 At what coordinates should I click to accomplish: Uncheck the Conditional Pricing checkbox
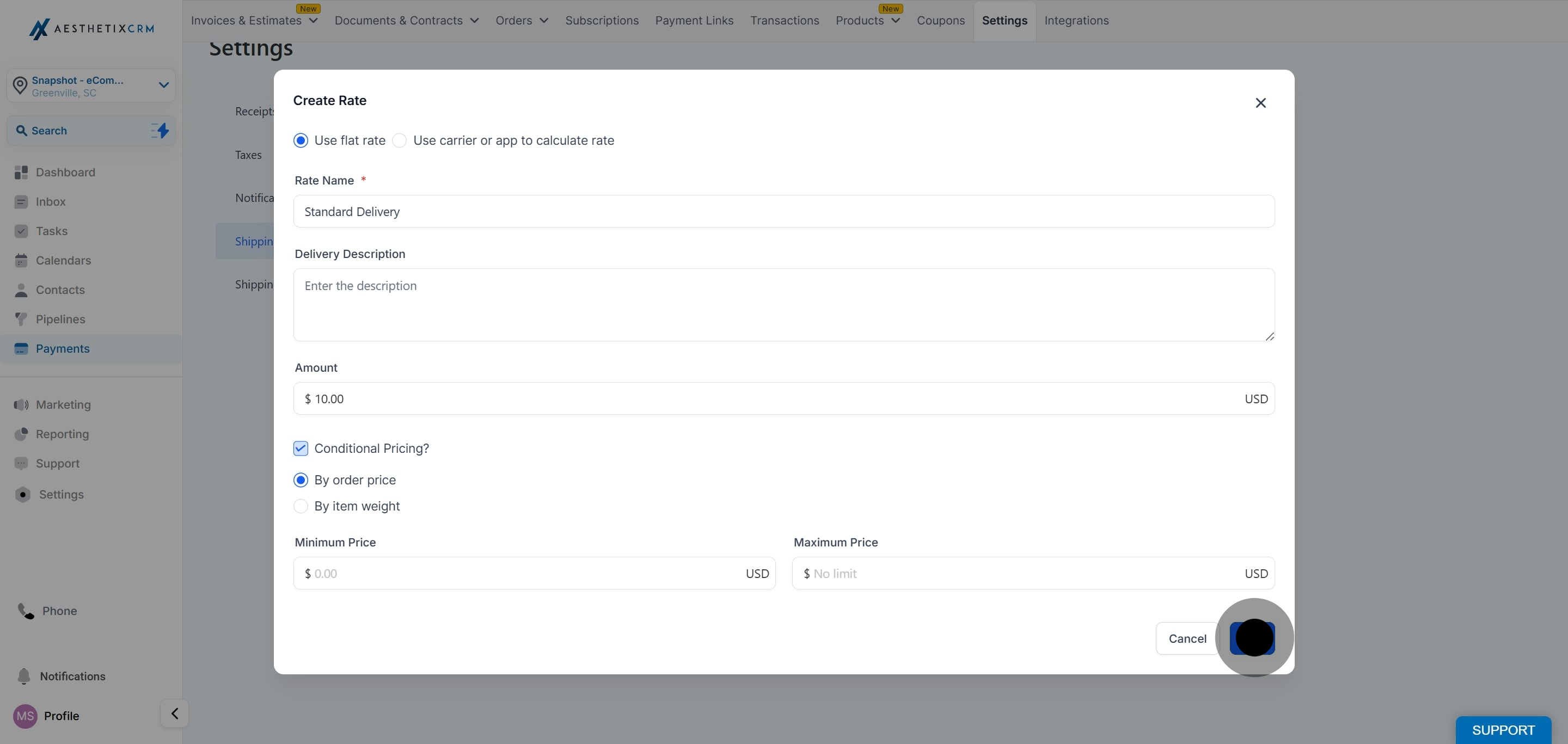tap(301, 449)
